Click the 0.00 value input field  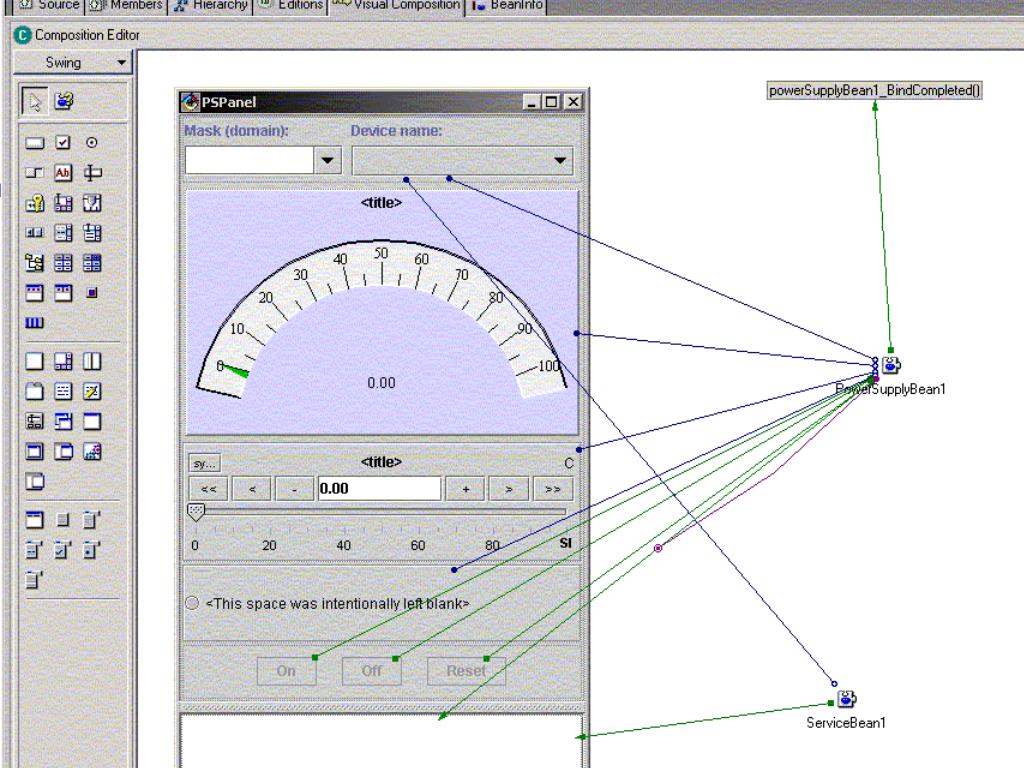coord(379,488)
